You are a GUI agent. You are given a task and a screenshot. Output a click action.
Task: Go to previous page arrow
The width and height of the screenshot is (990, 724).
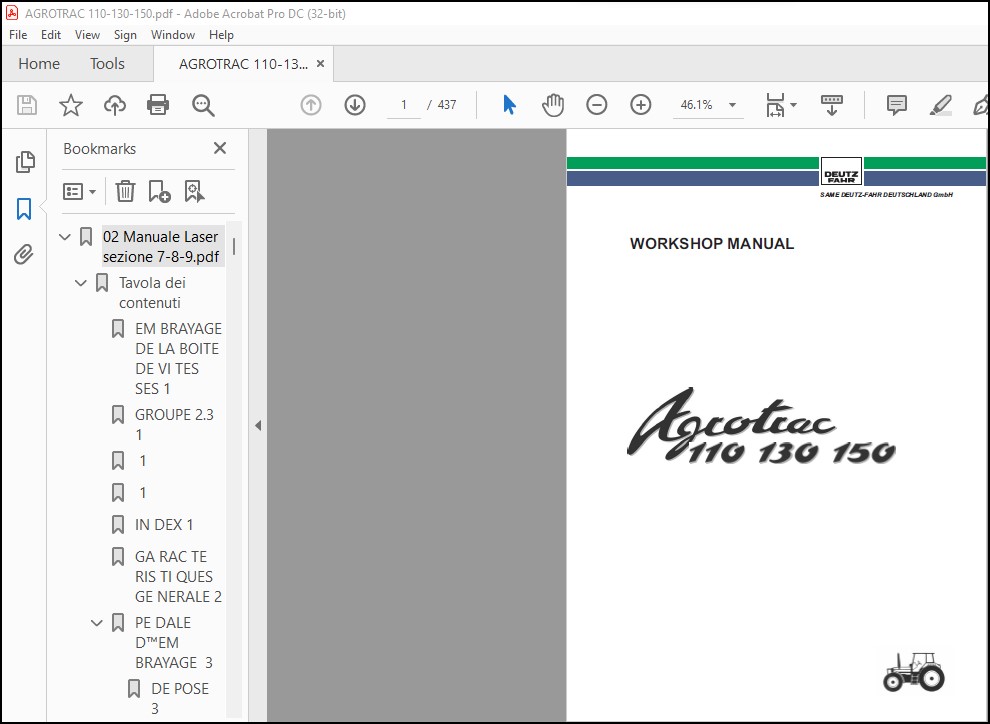pyautogui.click(x=311, y=105)
